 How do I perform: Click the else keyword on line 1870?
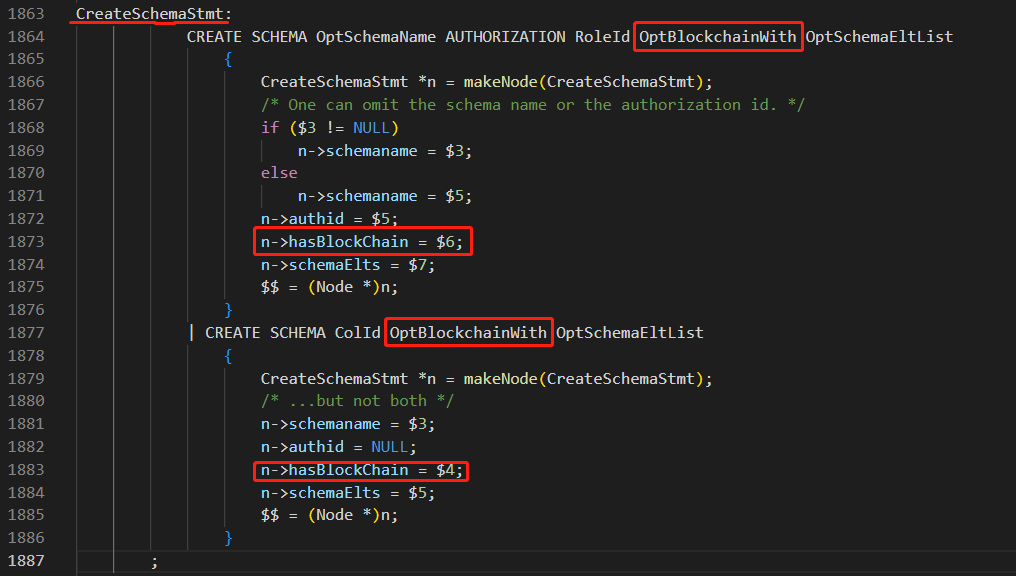coord(279,173)
